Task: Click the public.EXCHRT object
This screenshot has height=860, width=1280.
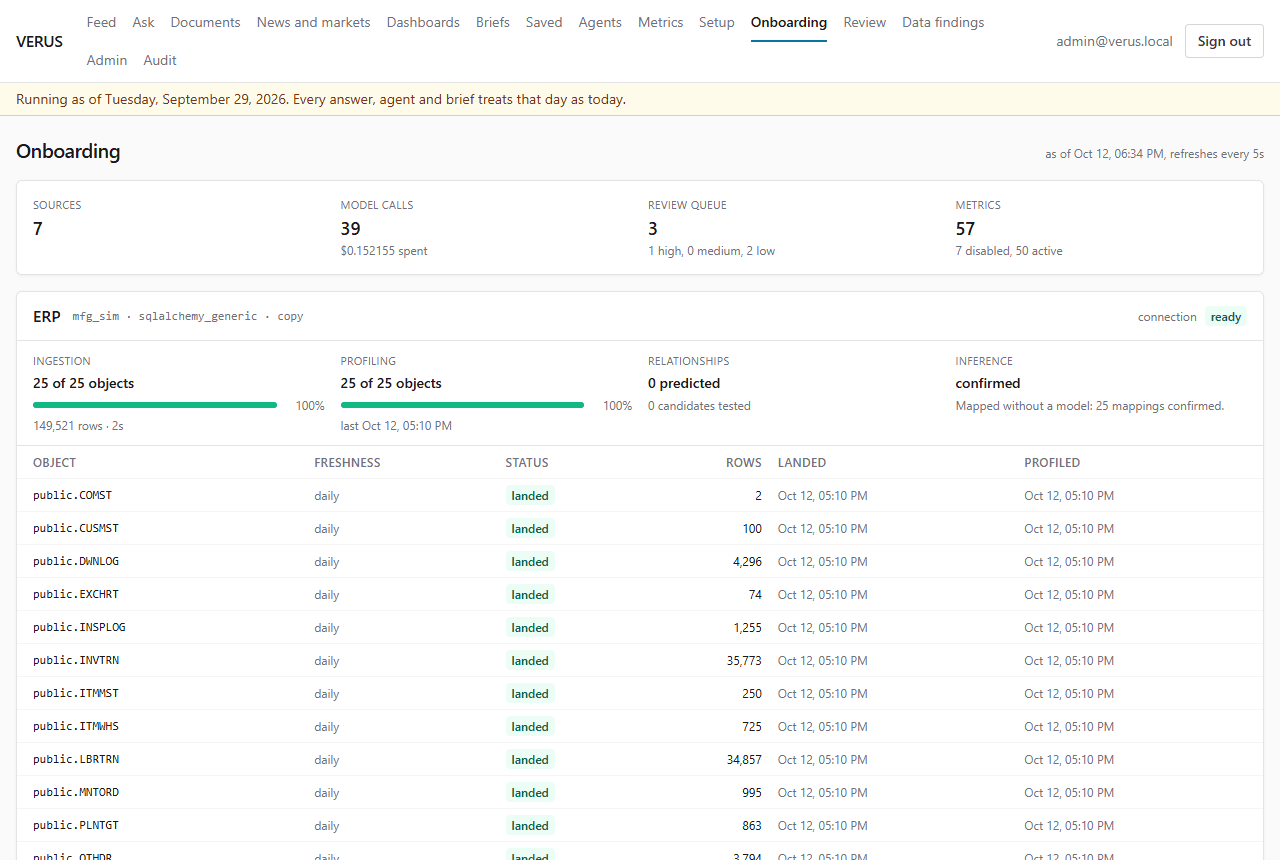Action: click(x=76, y=594)
